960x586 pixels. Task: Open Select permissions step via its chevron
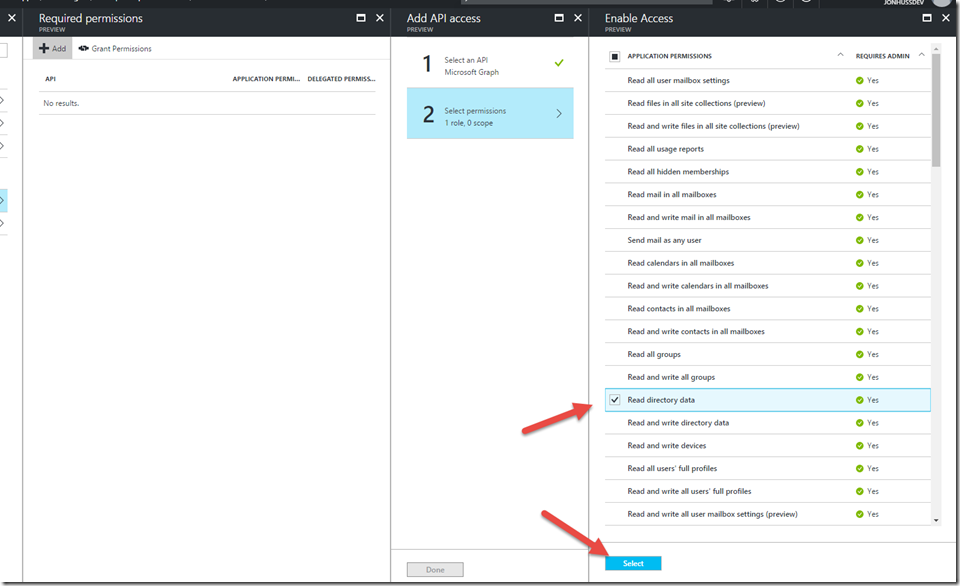[559, 113]
